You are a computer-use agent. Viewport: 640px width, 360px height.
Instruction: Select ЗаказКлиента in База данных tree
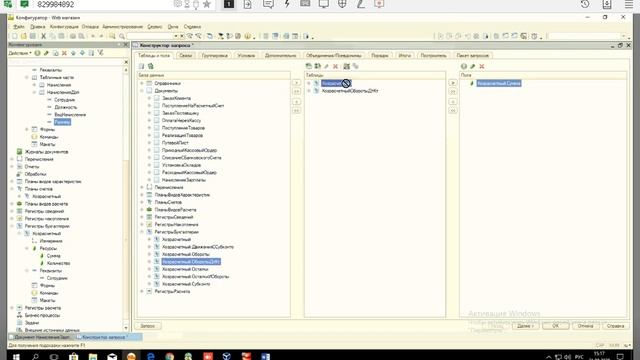176,98
